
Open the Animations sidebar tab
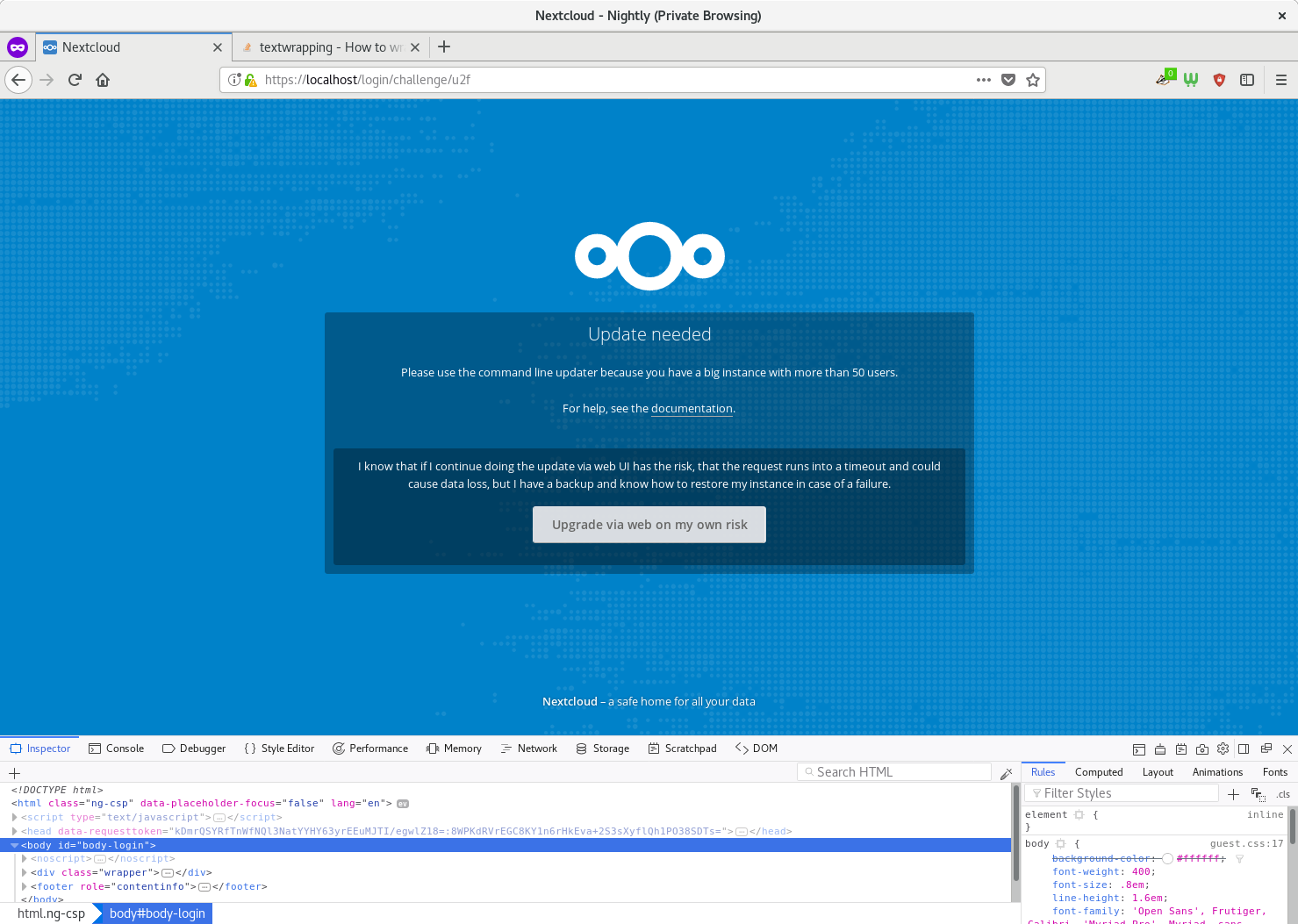(1217, 772)
